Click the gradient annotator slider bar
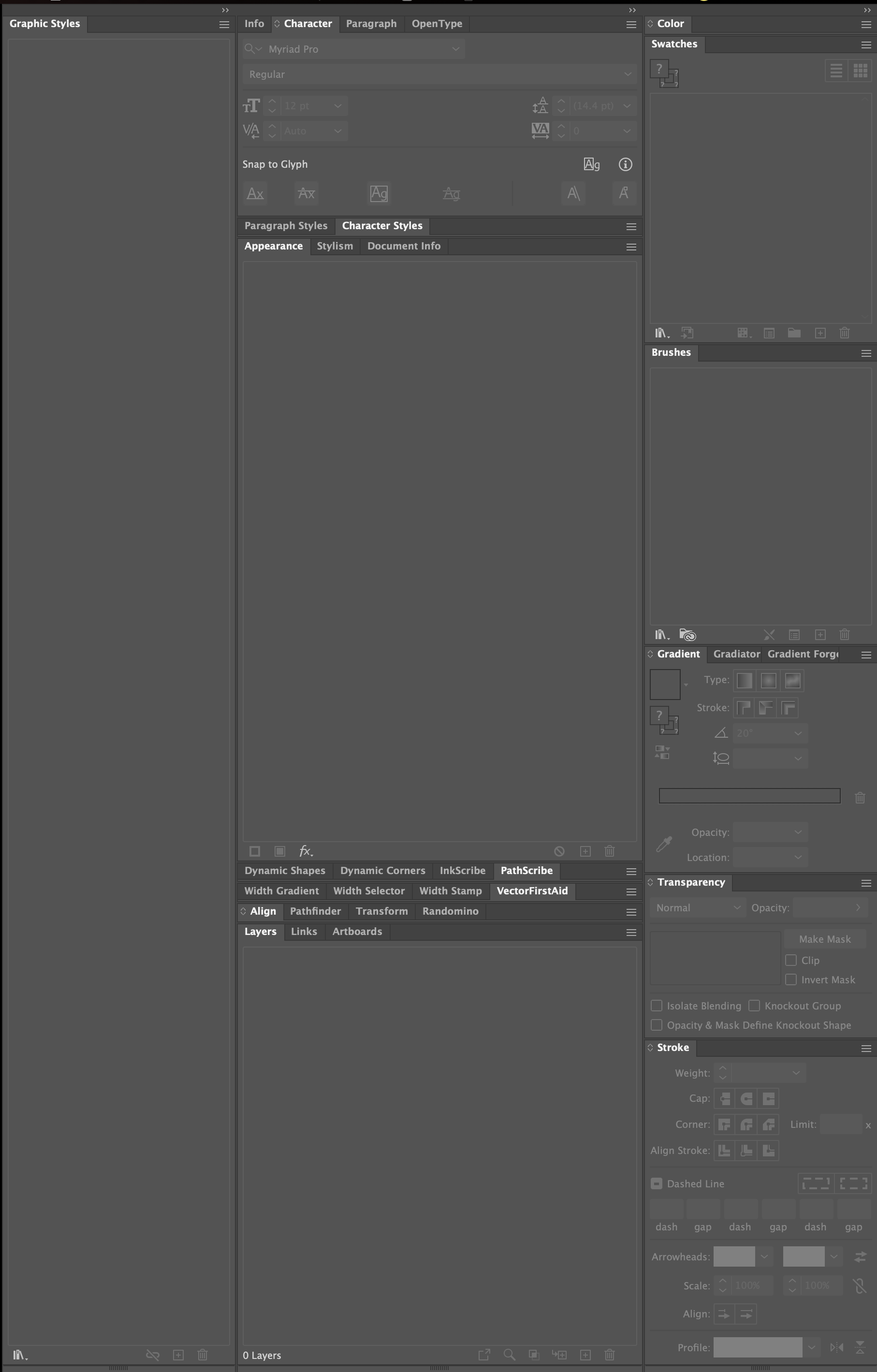The width and height of the screenshot is (877, 1372). coord(749,795)
